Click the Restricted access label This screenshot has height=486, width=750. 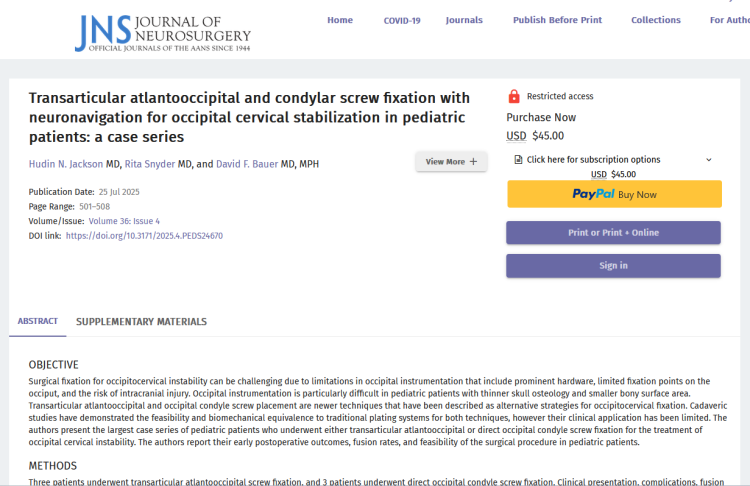(560, 96)
